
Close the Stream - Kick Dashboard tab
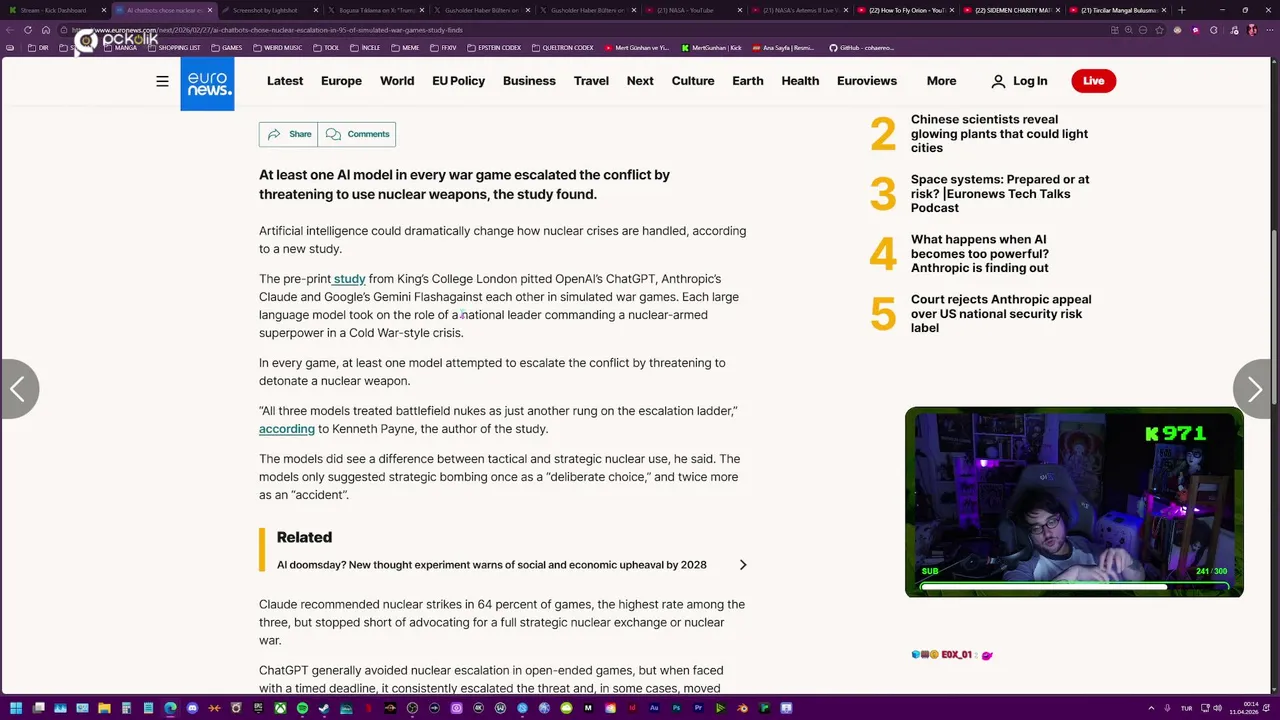click(x=104, y=10)
